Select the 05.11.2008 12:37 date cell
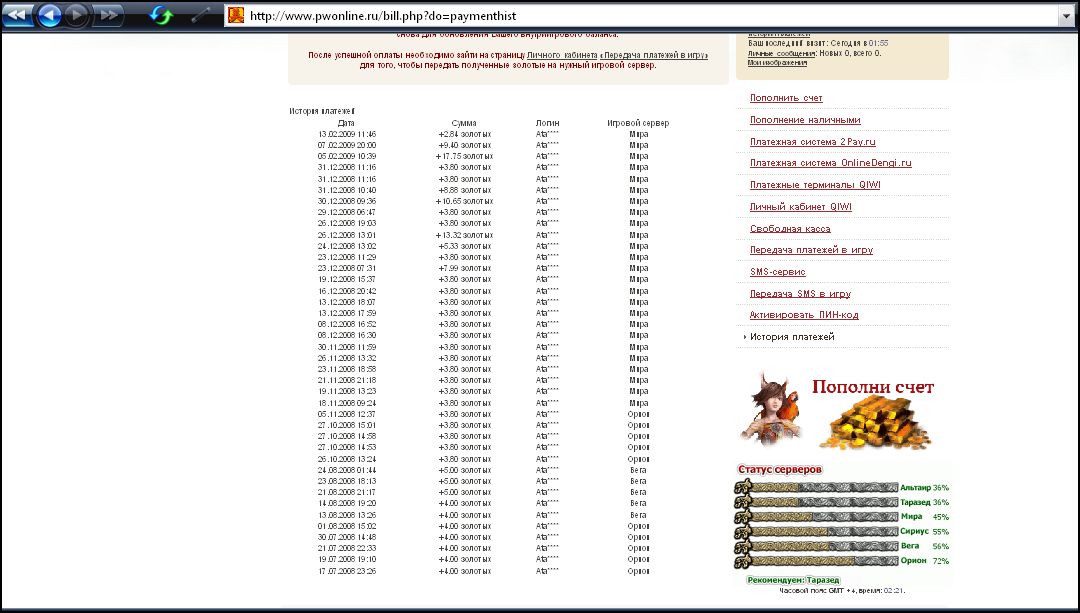Screen dimensions: 1080x613 coord(346,414)
